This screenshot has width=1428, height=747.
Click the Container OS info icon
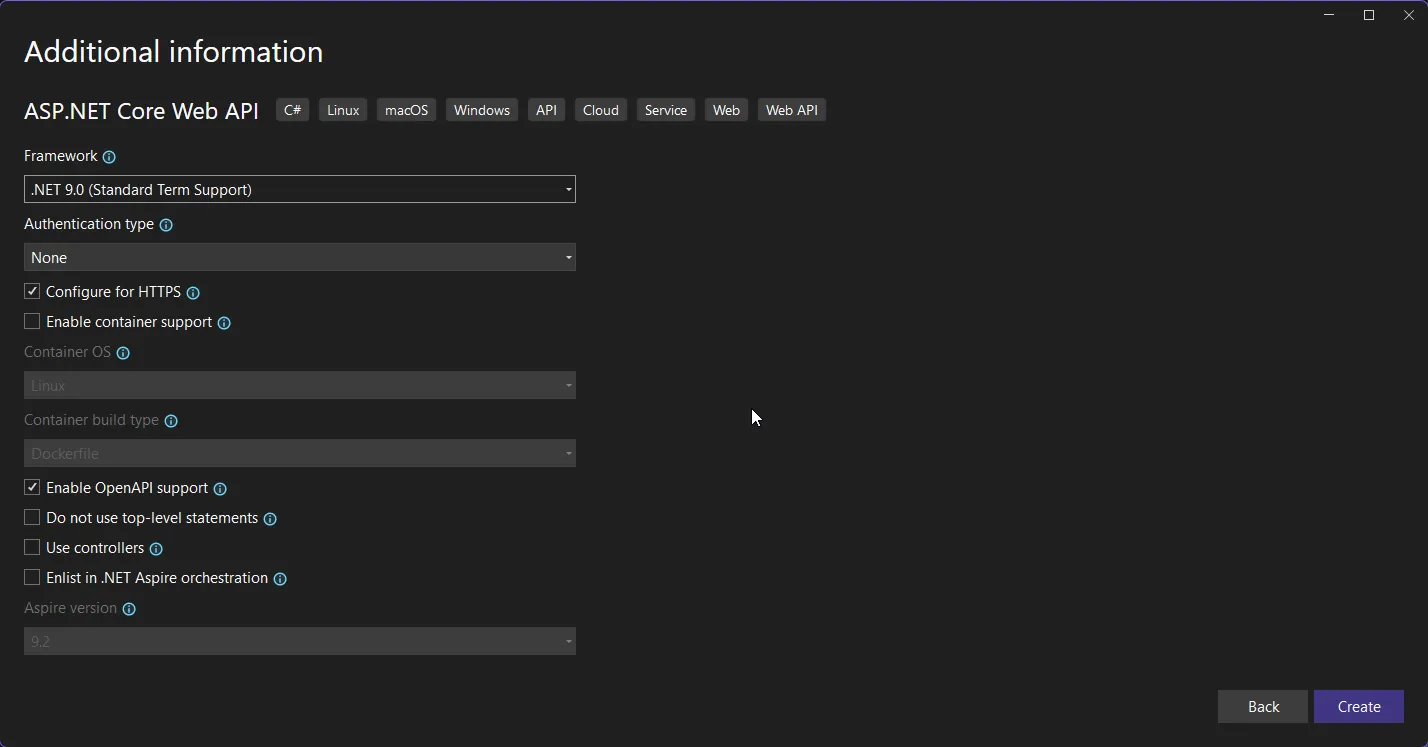pos(122,352)
